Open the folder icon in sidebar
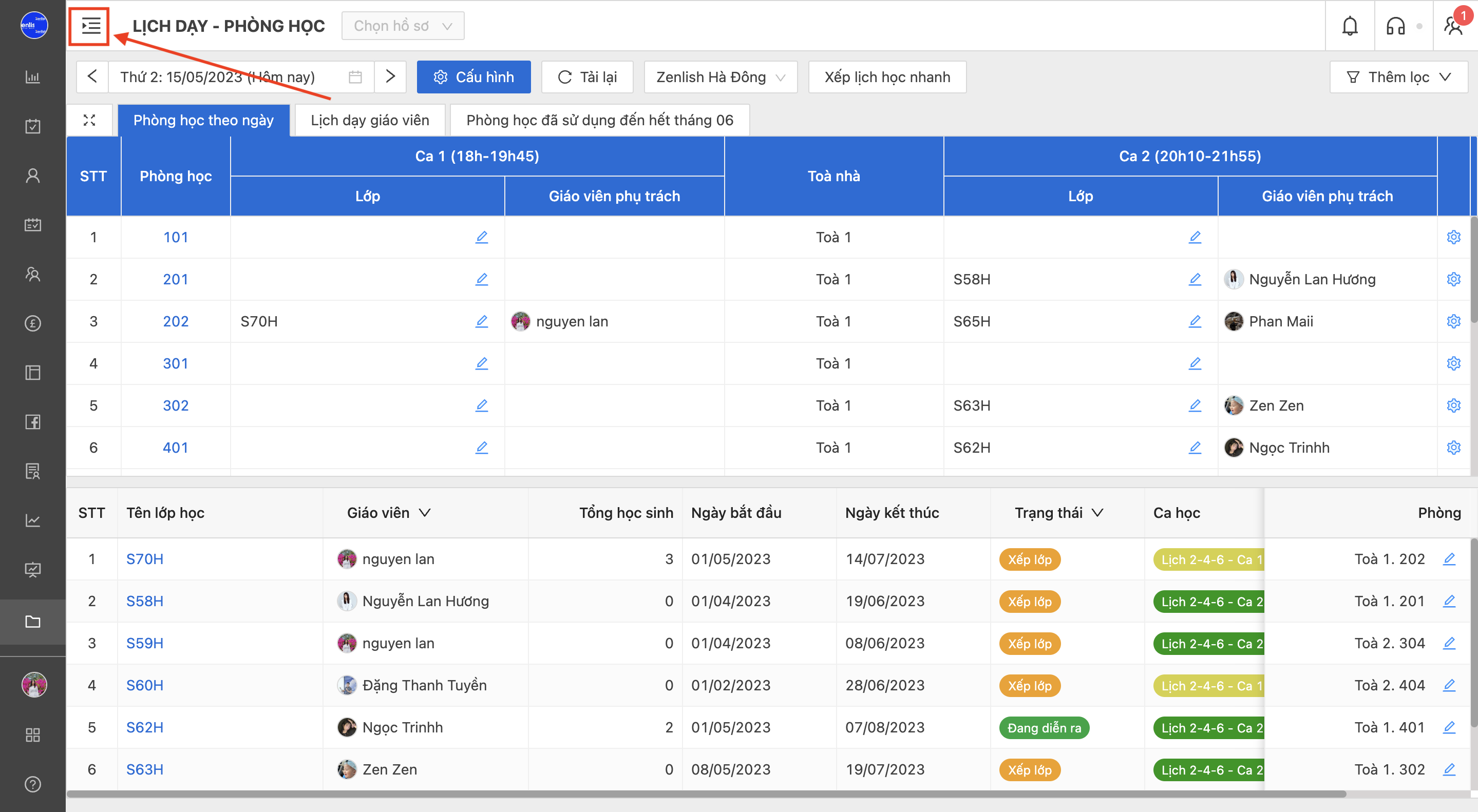This screenshot has width=1478, height=812. (33, 622)
